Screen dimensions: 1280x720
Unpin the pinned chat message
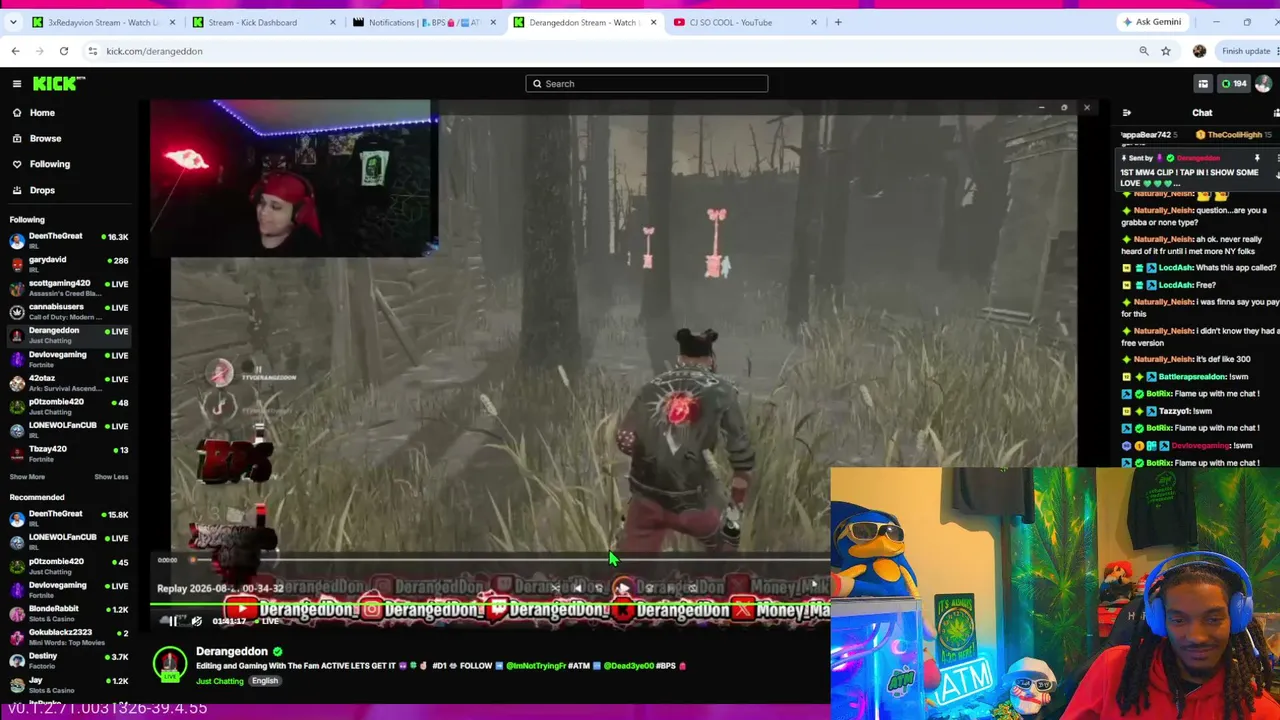(x=1257, y=158)
